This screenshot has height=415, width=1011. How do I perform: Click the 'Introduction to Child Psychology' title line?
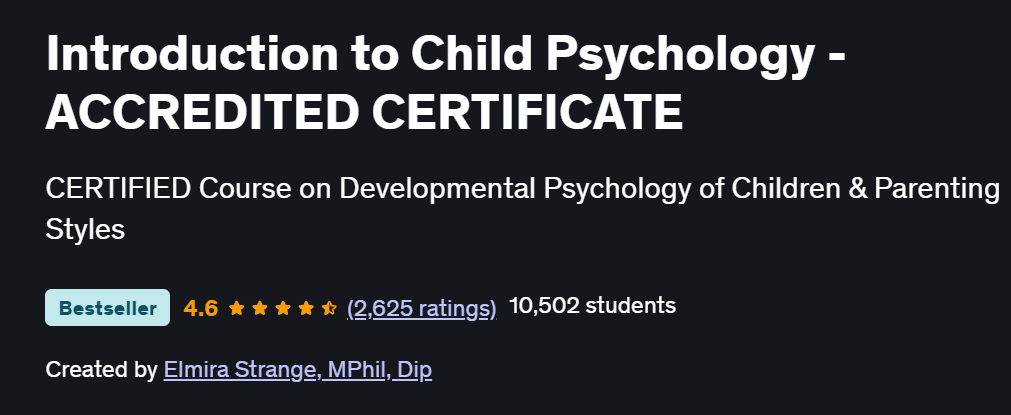tap(445, 53)
